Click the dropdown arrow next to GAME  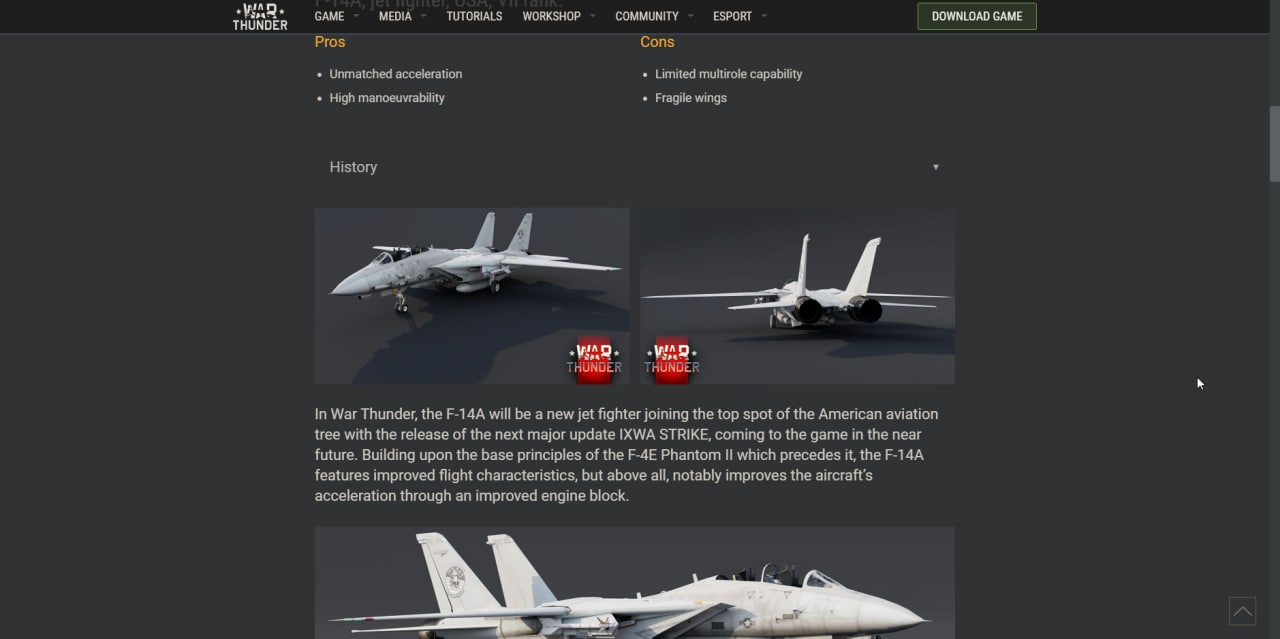(x=357, y=16)
